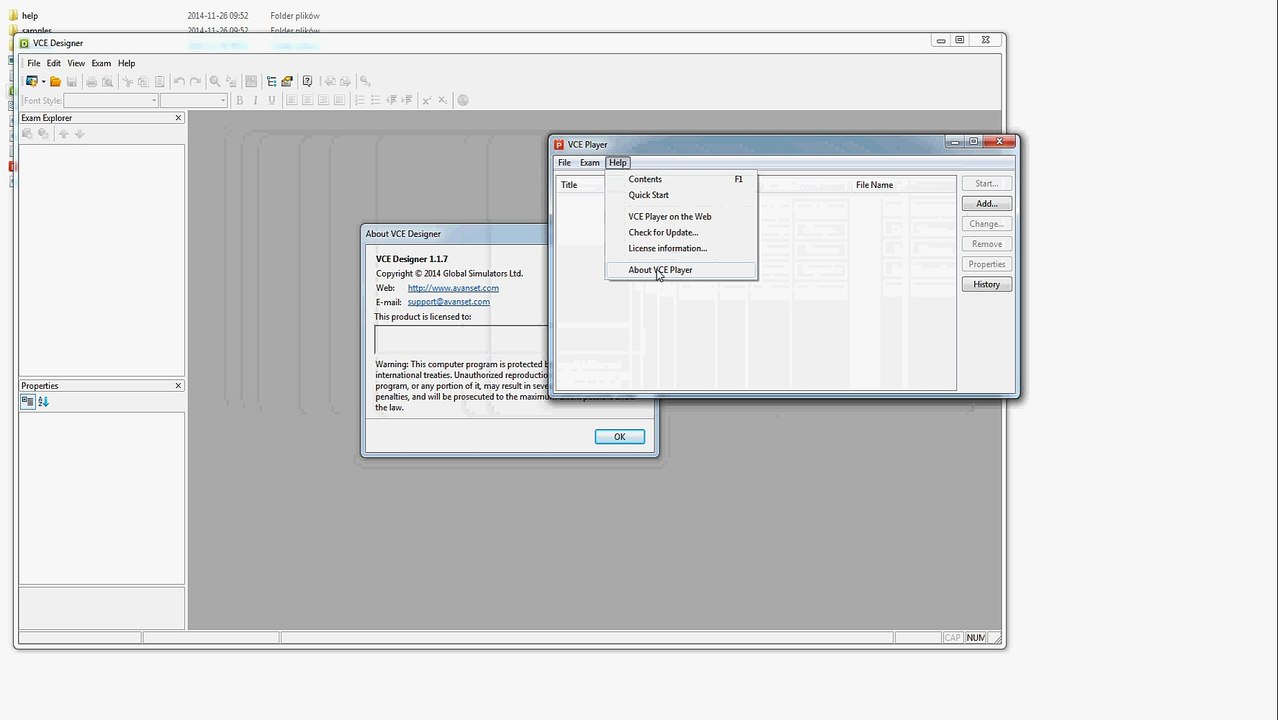Screen dimensions: 1278x720
Task: Open Edit menu in VCE Designer
Action: pyautogui.click(x=54, y=63)
